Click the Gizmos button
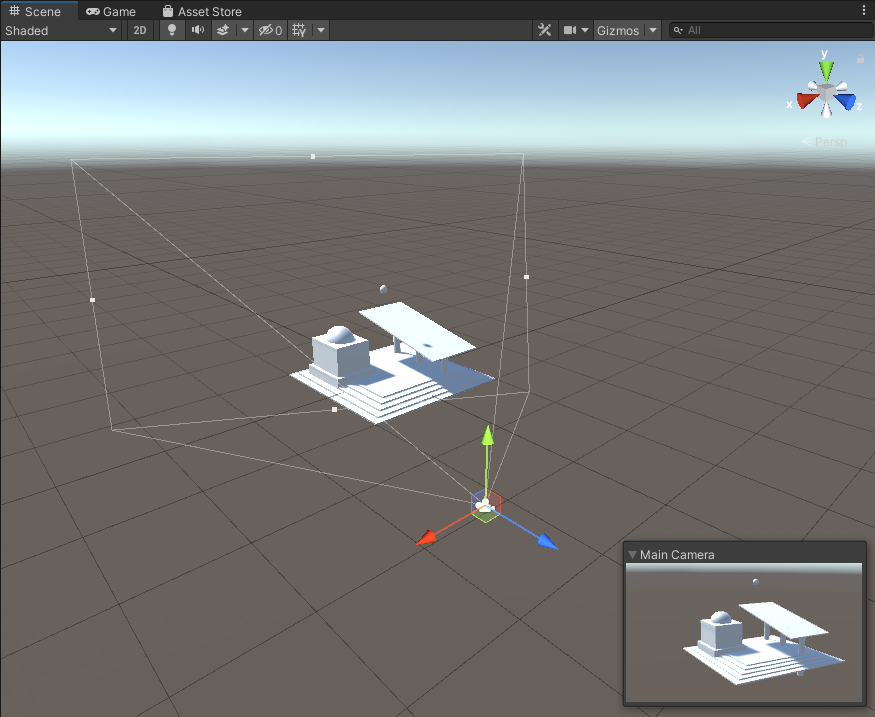This screenshot has height=717, width=875. [x=617, y=30]
